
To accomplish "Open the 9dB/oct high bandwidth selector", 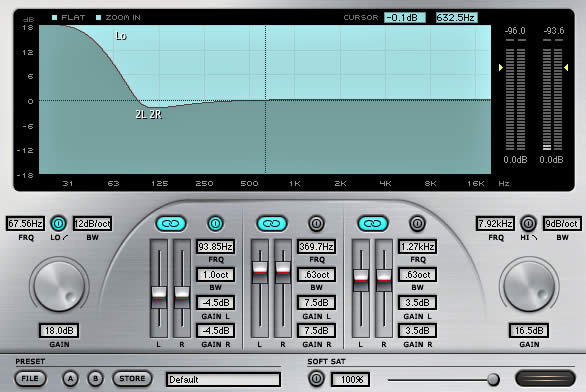I will pos(561,223).
